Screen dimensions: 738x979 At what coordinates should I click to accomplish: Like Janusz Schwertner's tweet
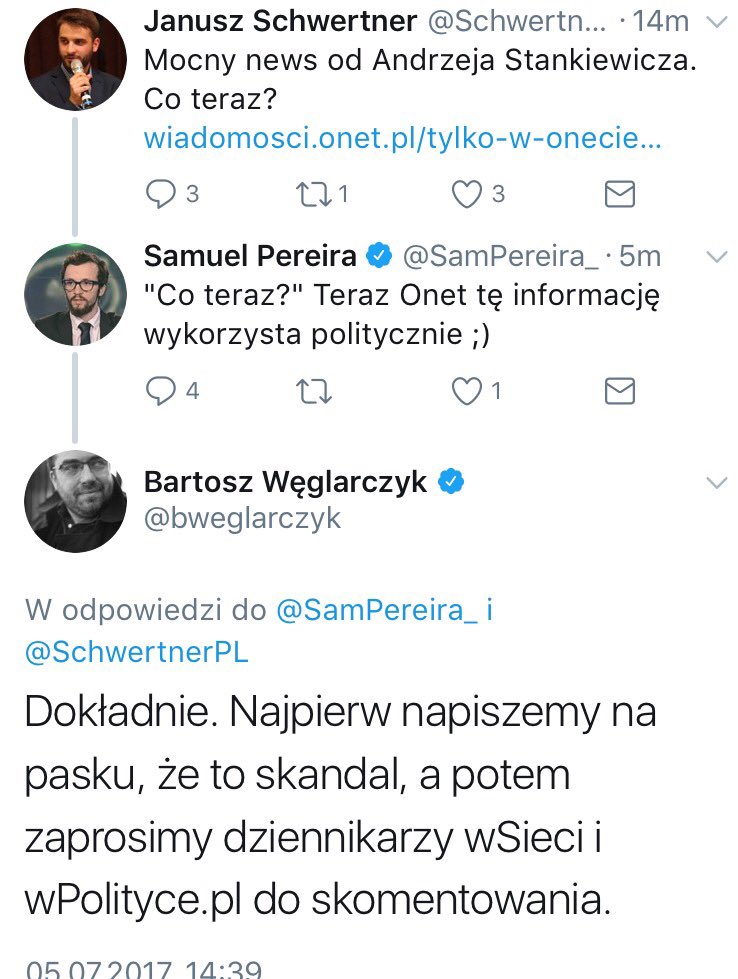click(467, 193)
